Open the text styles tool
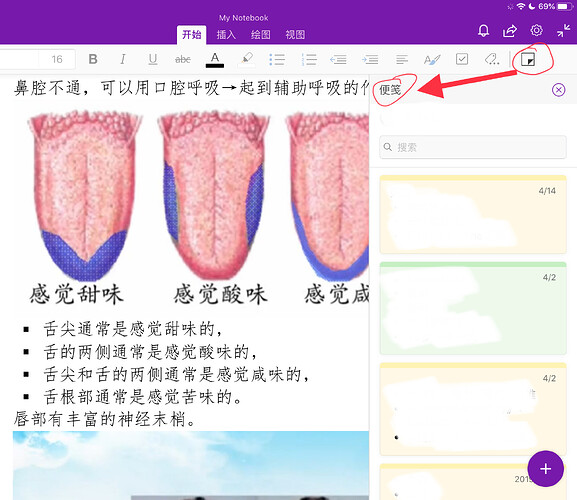This screenshot has width=577, height=500. [432, 59]
